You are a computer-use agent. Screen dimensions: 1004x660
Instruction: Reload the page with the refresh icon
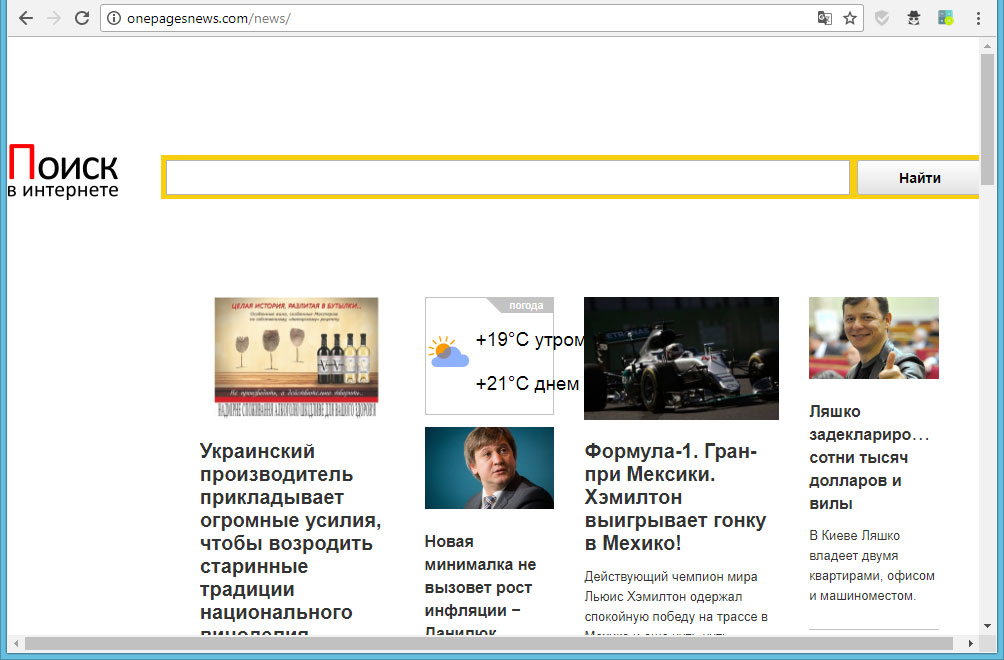tap(82, 18)
